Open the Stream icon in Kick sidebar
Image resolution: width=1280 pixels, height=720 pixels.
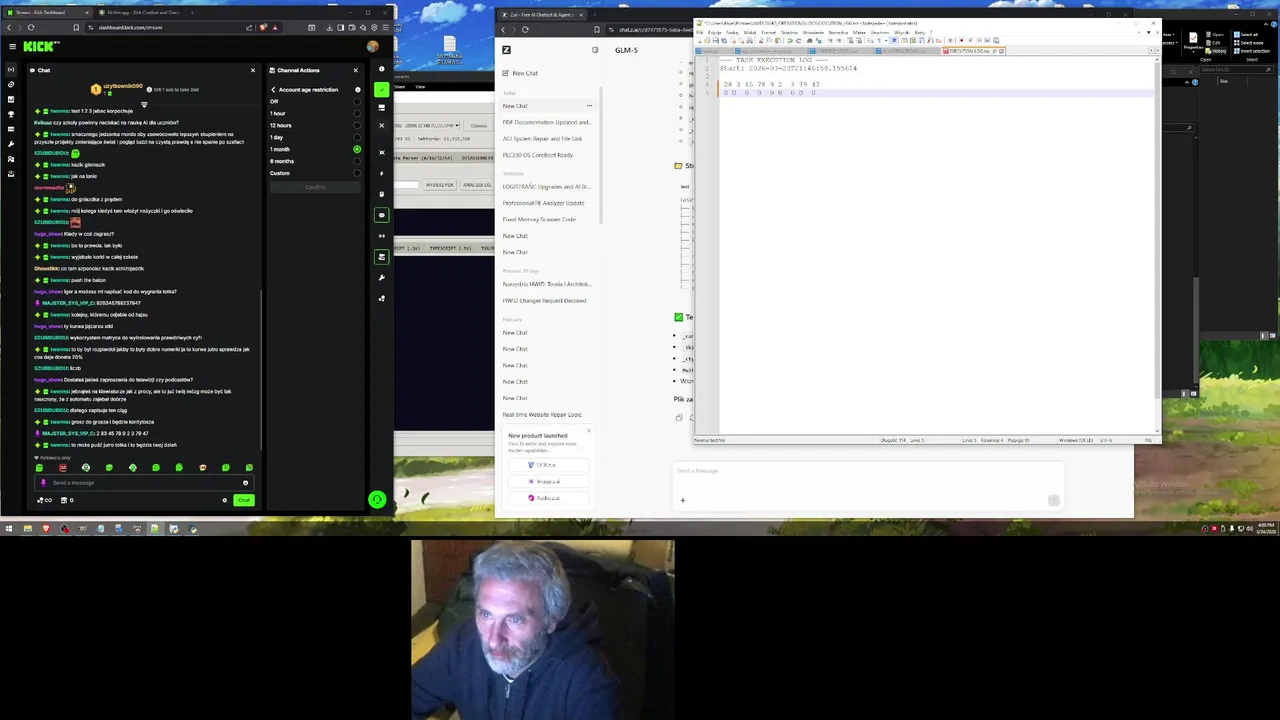(x=11, y=69)
